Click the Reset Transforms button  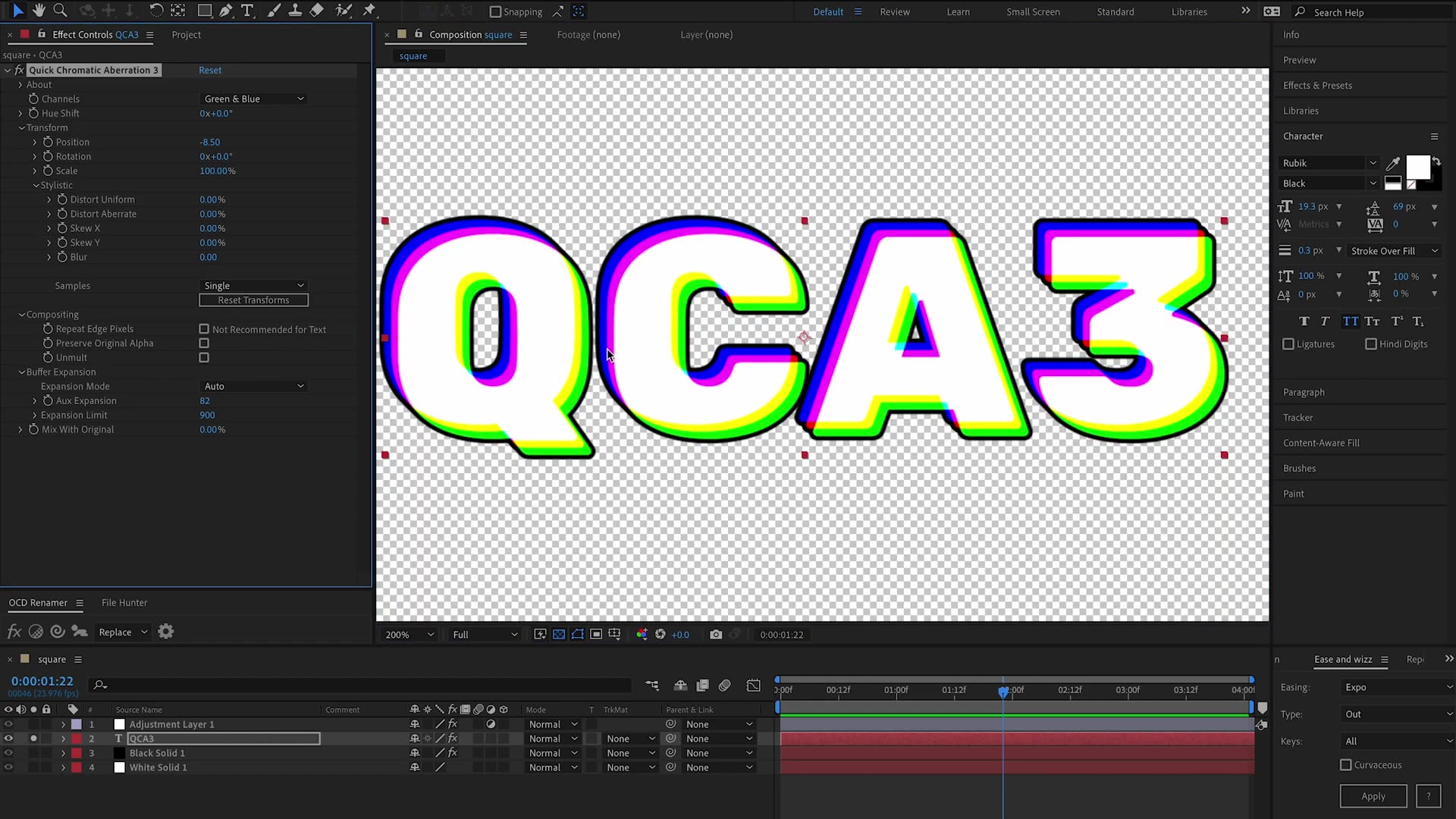point(253,300)
